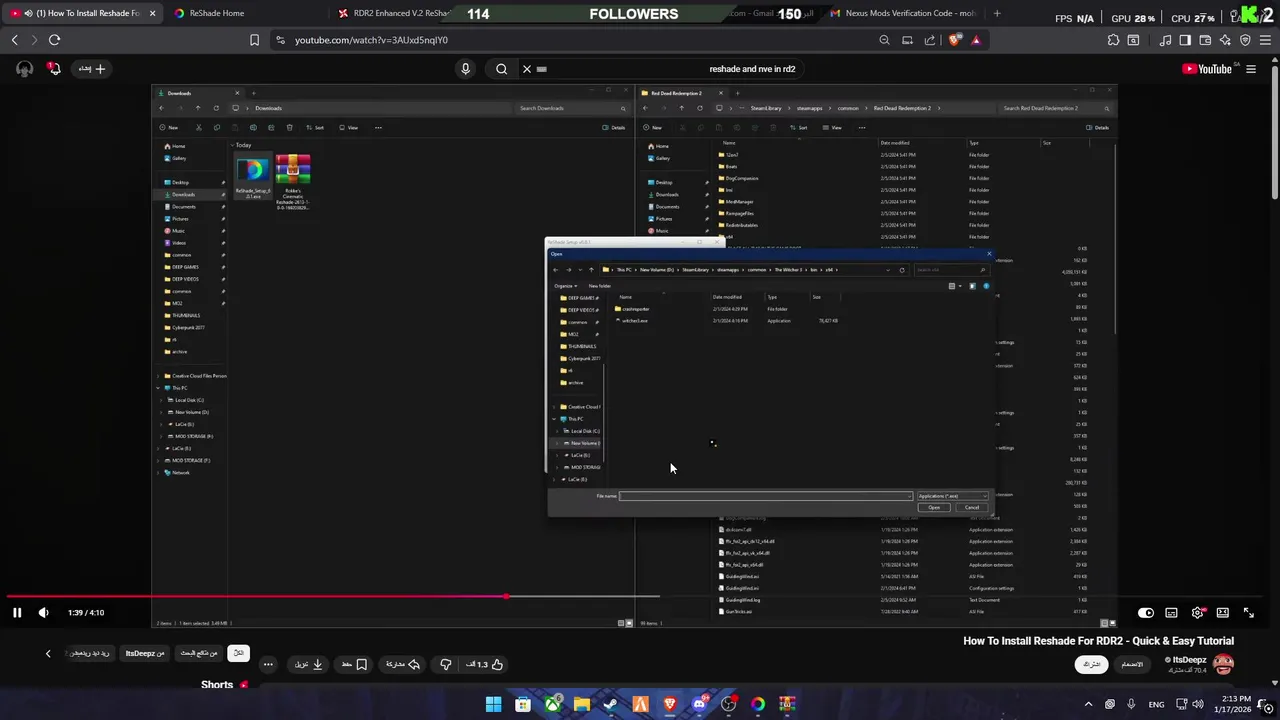Click the Download button under the video

[x=309, y=664]
